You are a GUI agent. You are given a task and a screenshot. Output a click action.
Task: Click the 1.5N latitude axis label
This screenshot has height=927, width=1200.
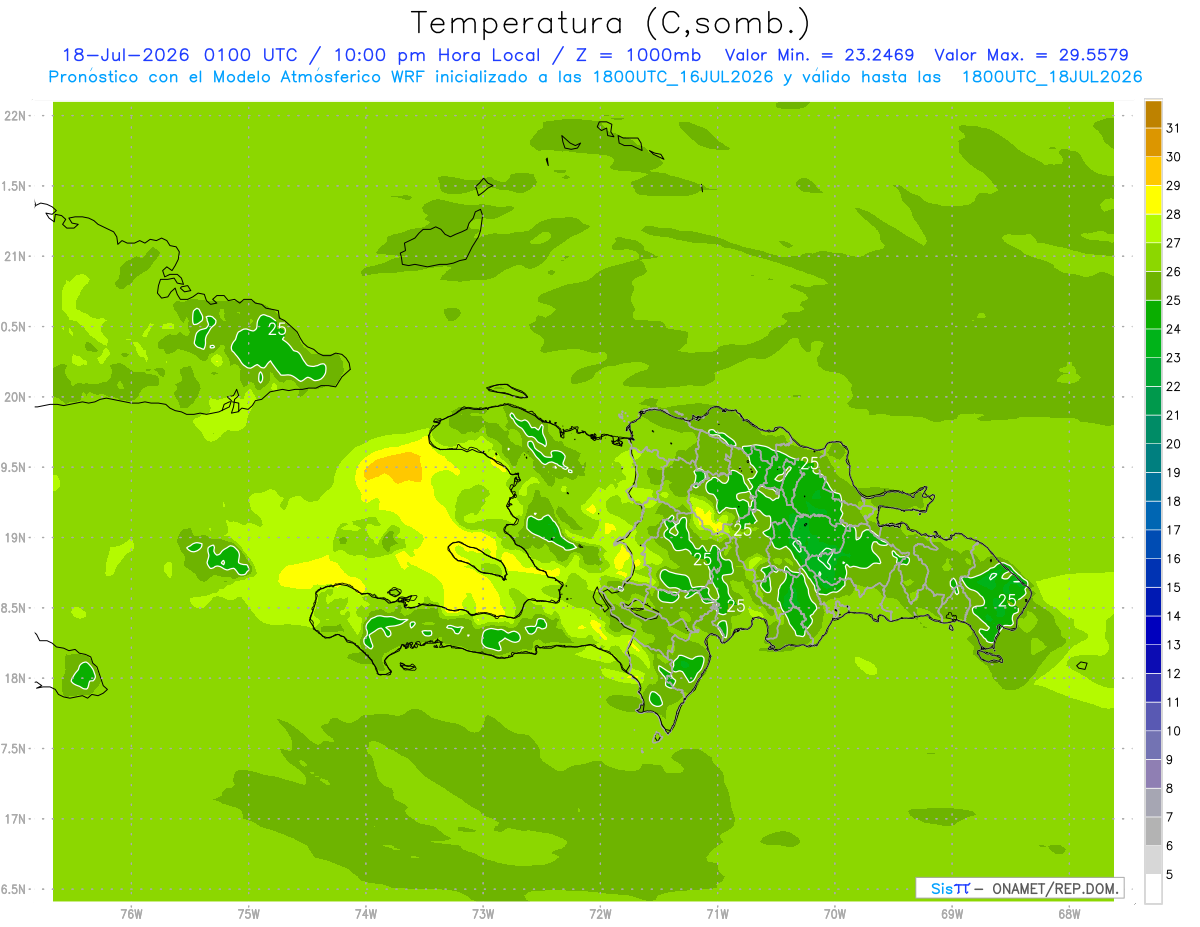(x=12, y=186)
